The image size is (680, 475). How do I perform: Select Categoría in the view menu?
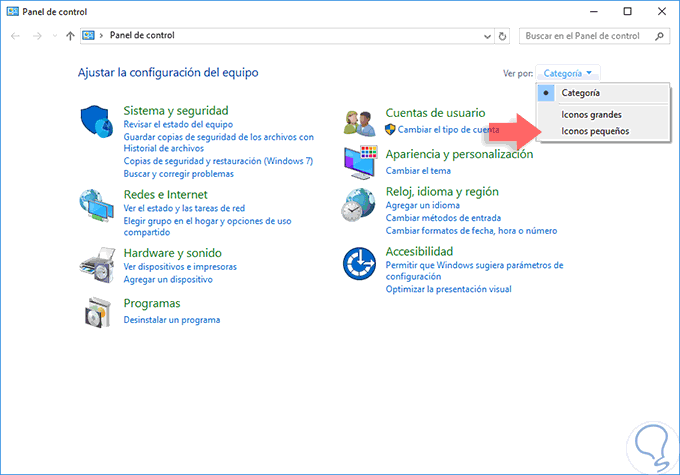point(603,93)
